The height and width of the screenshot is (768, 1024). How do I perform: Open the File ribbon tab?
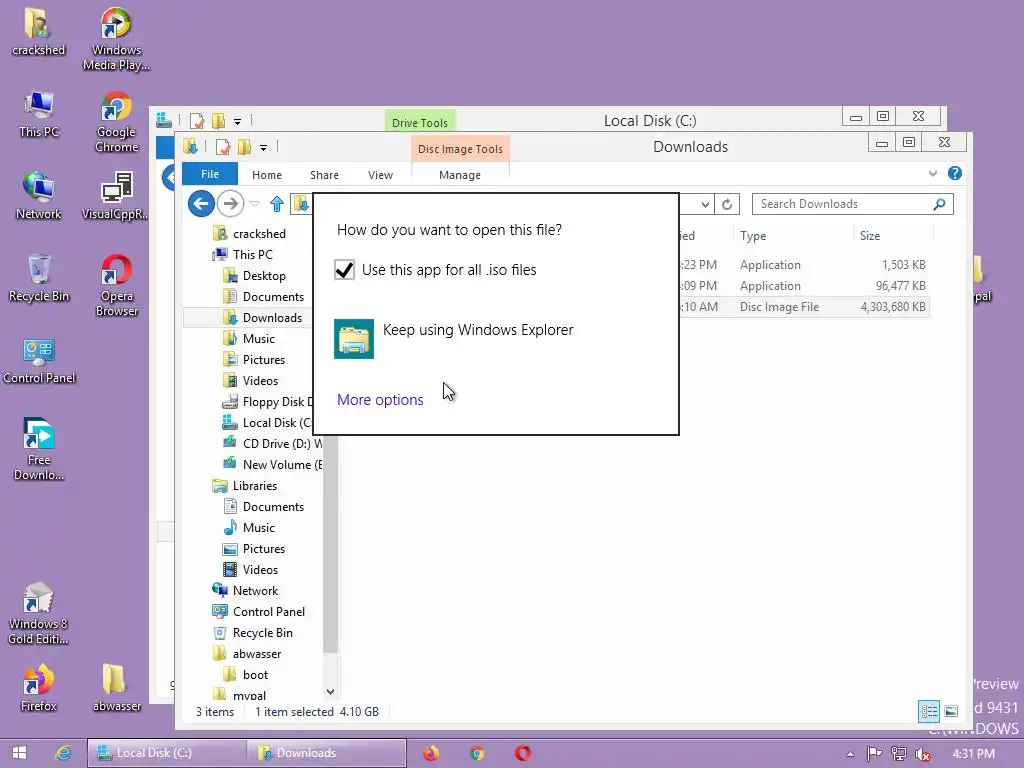click(x=210, y=174)
